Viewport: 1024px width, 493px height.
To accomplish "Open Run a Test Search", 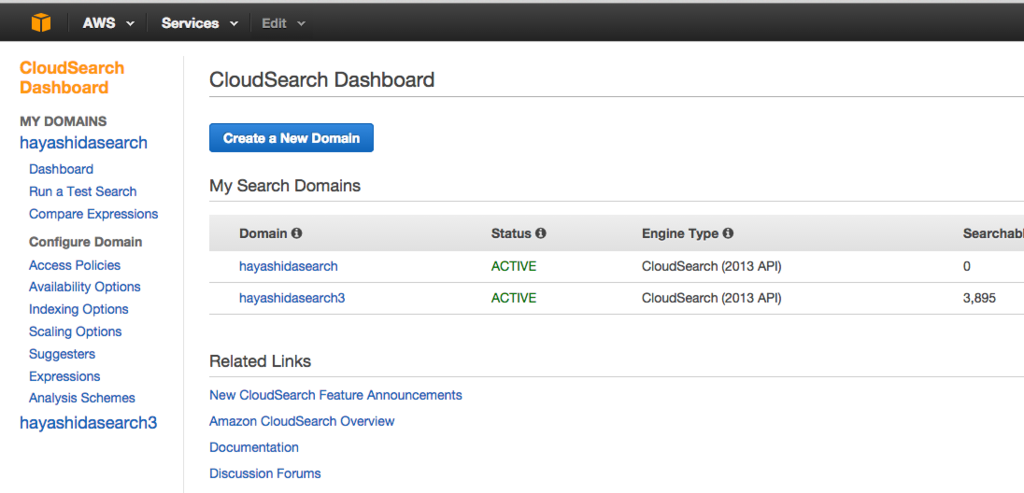I will (83, 191).
